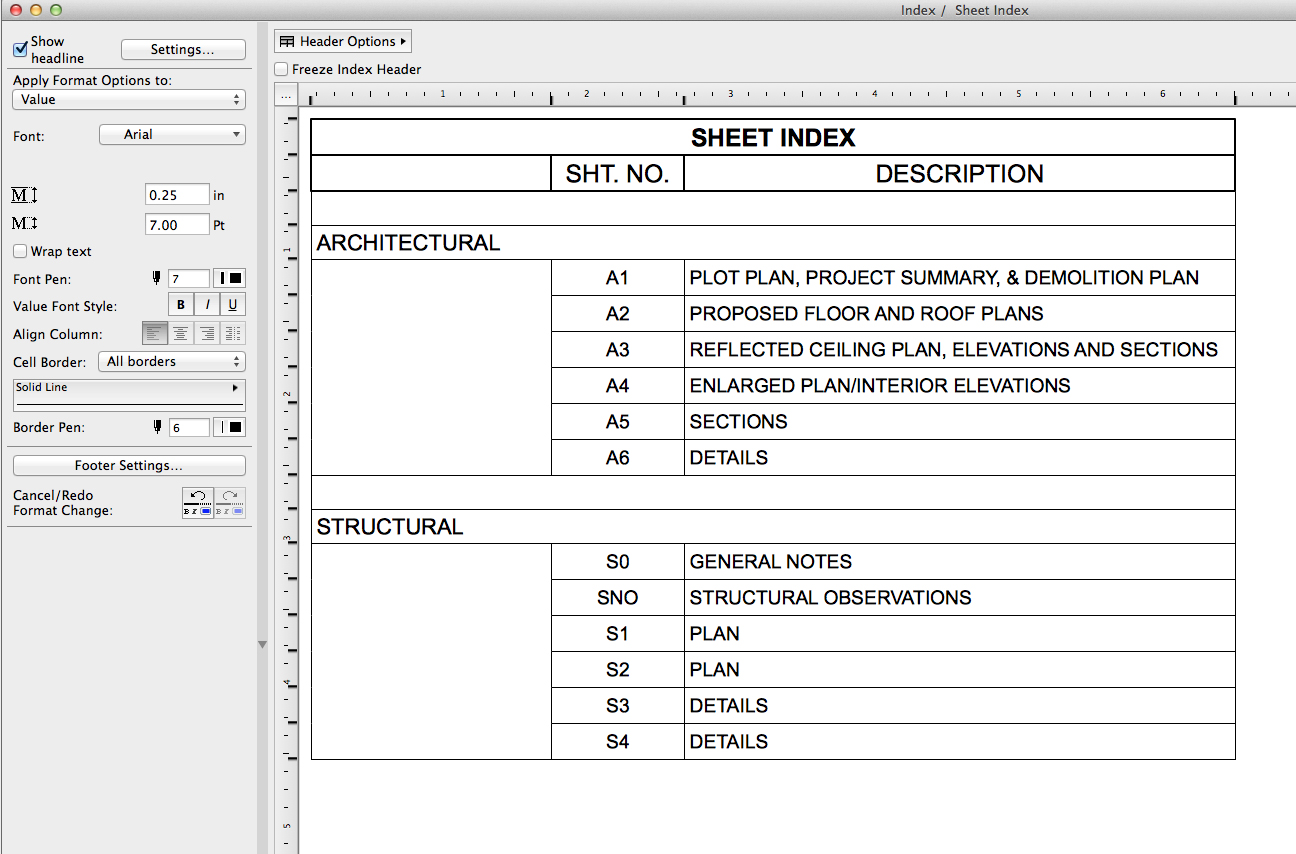Image resolution: width=1296 pixels, height=854 pixels.
Task: Change the Cell Border setting from All borders
Action: click(x=171, y=361)
